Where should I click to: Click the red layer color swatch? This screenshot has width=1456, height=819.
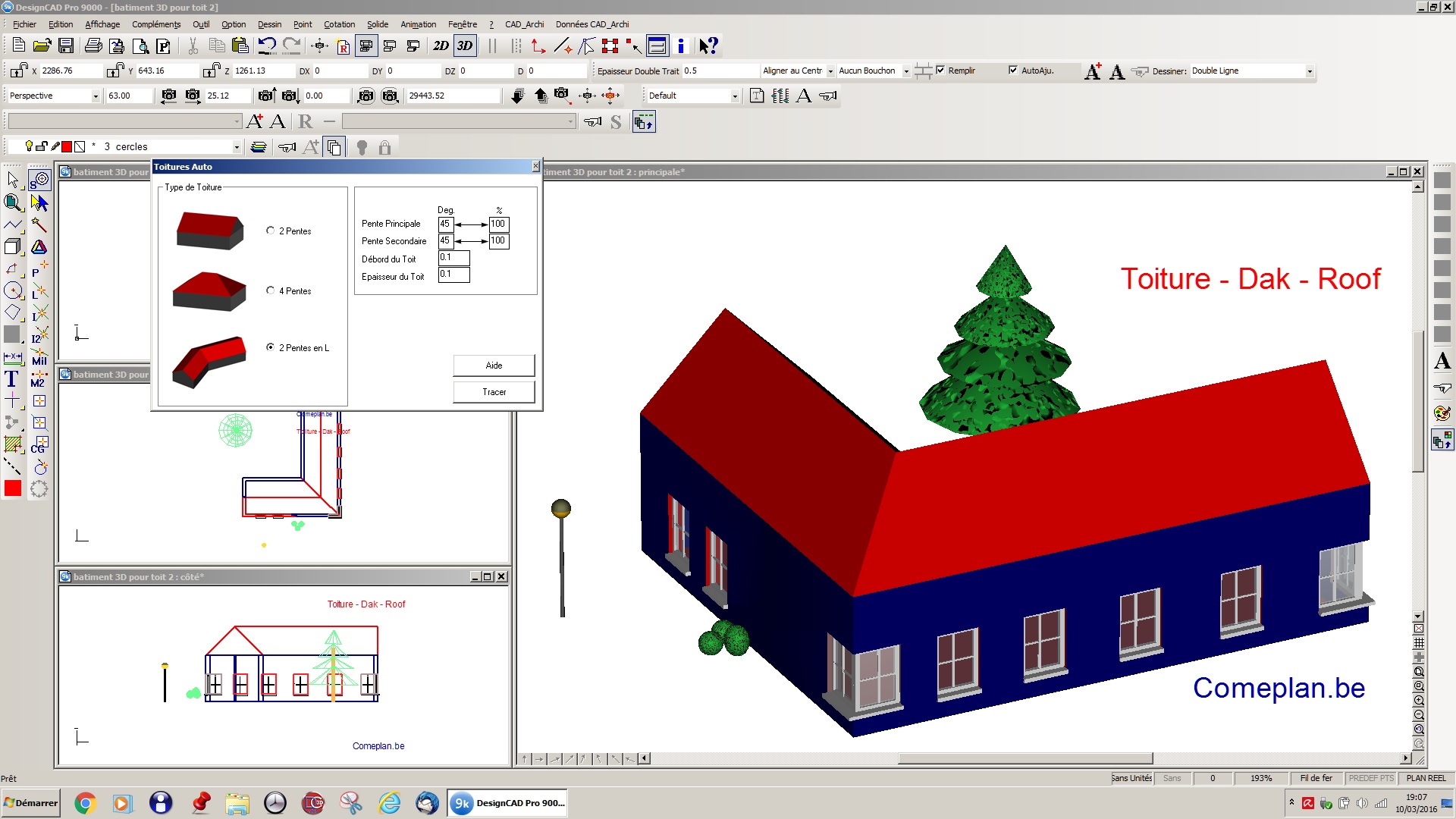(x=67, y=146)
